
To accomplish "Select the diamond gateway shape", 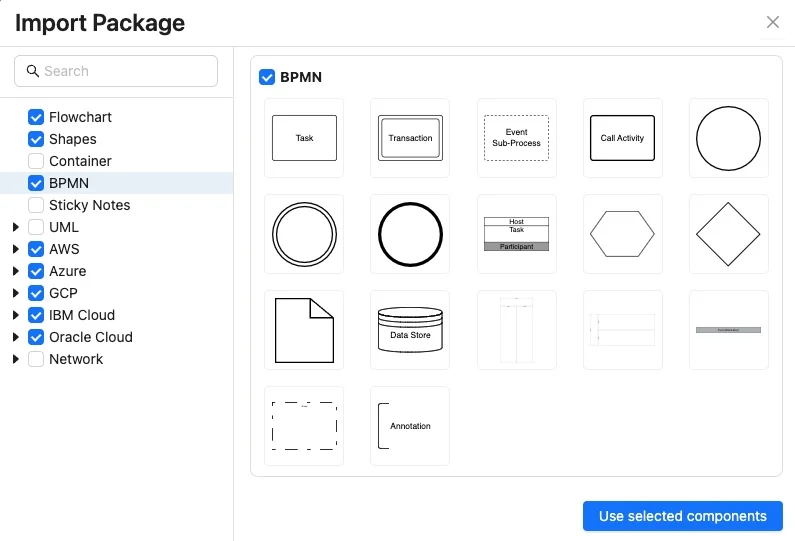I will pyautogui.click(x=729, y=234).
